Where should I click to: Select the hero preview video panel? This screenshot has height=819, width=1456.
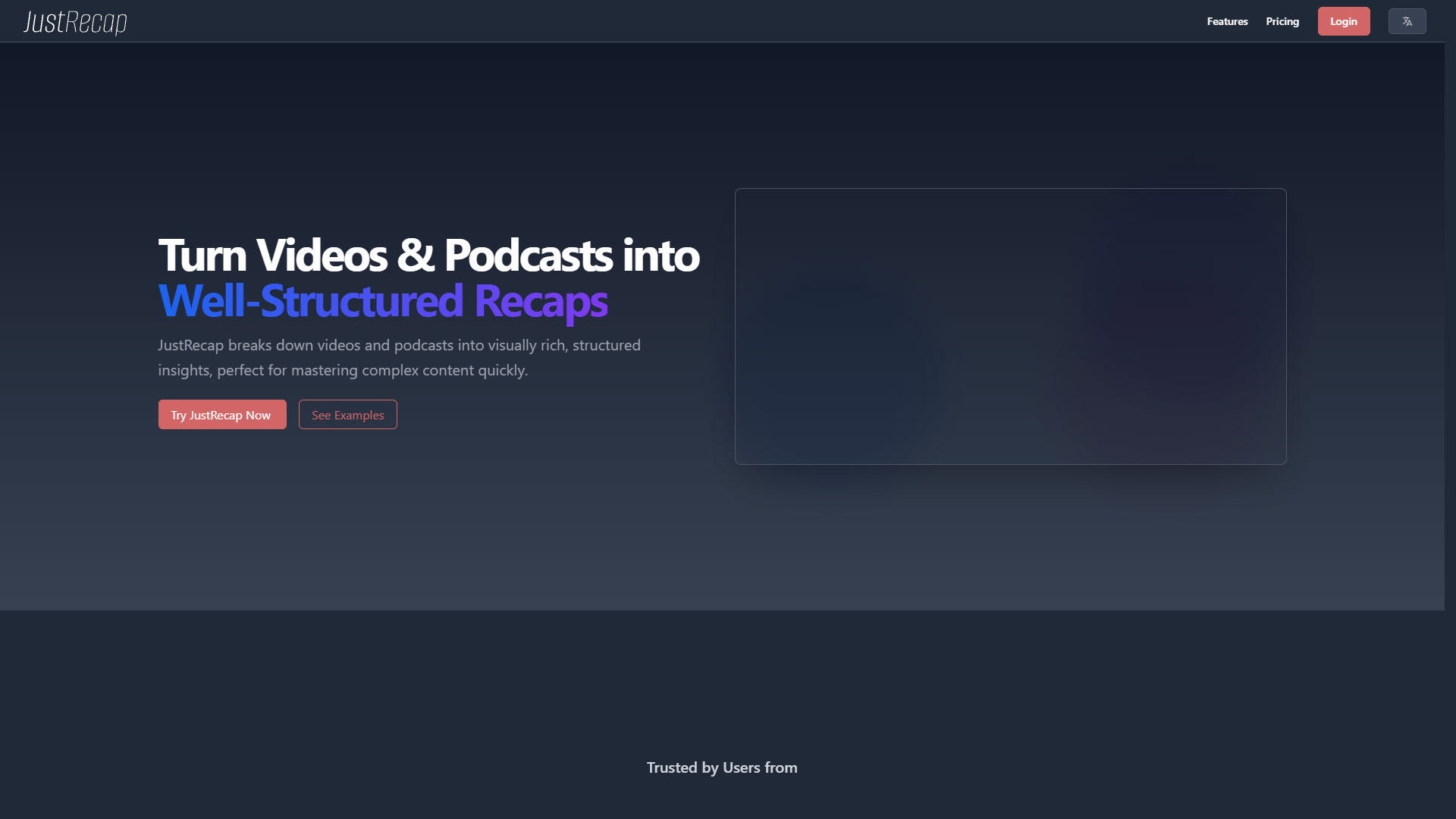coord(1011,326)
